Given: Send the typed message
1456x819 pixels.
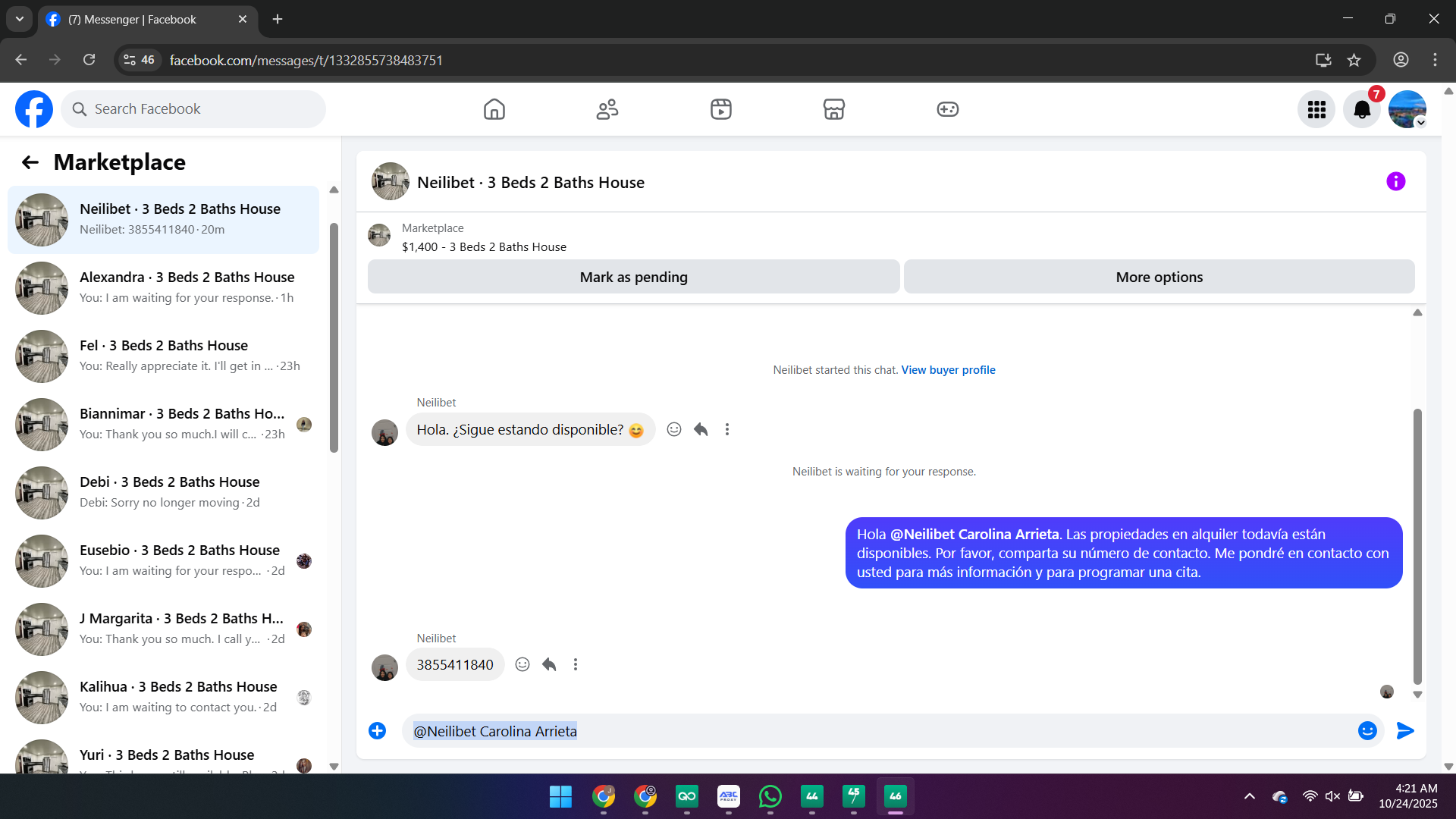Looking at the screenshot, I should 1405,730.
